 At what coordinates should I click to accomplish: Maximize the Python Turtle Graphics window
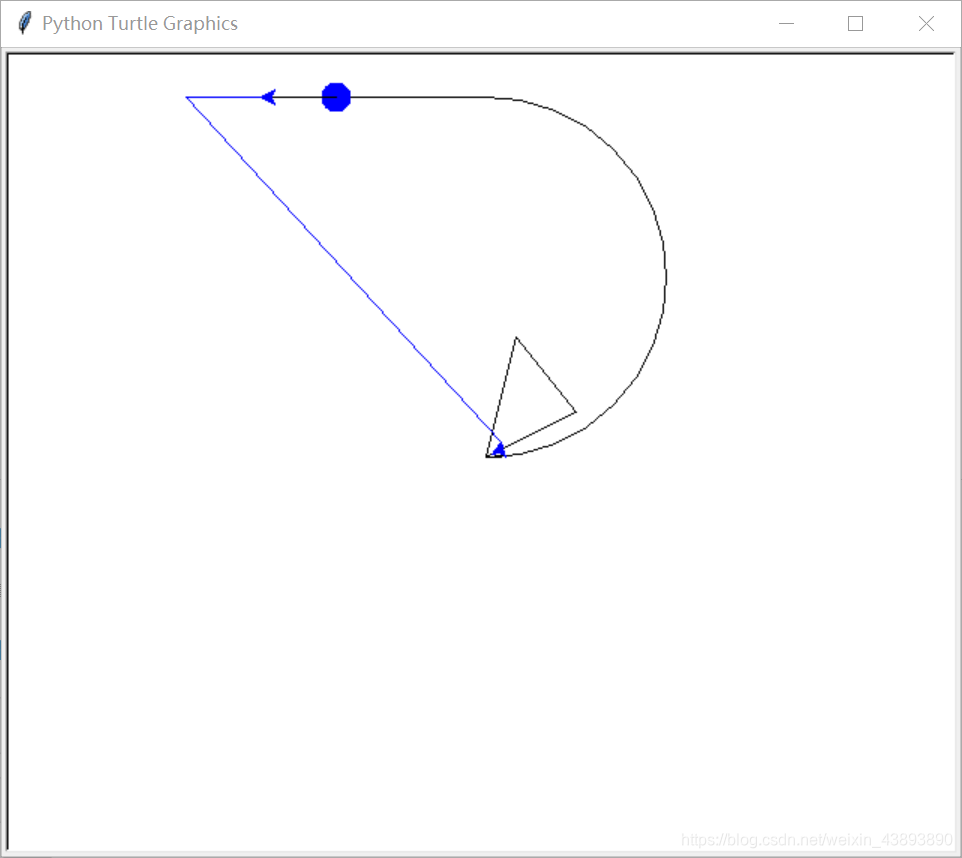[855, 23]
